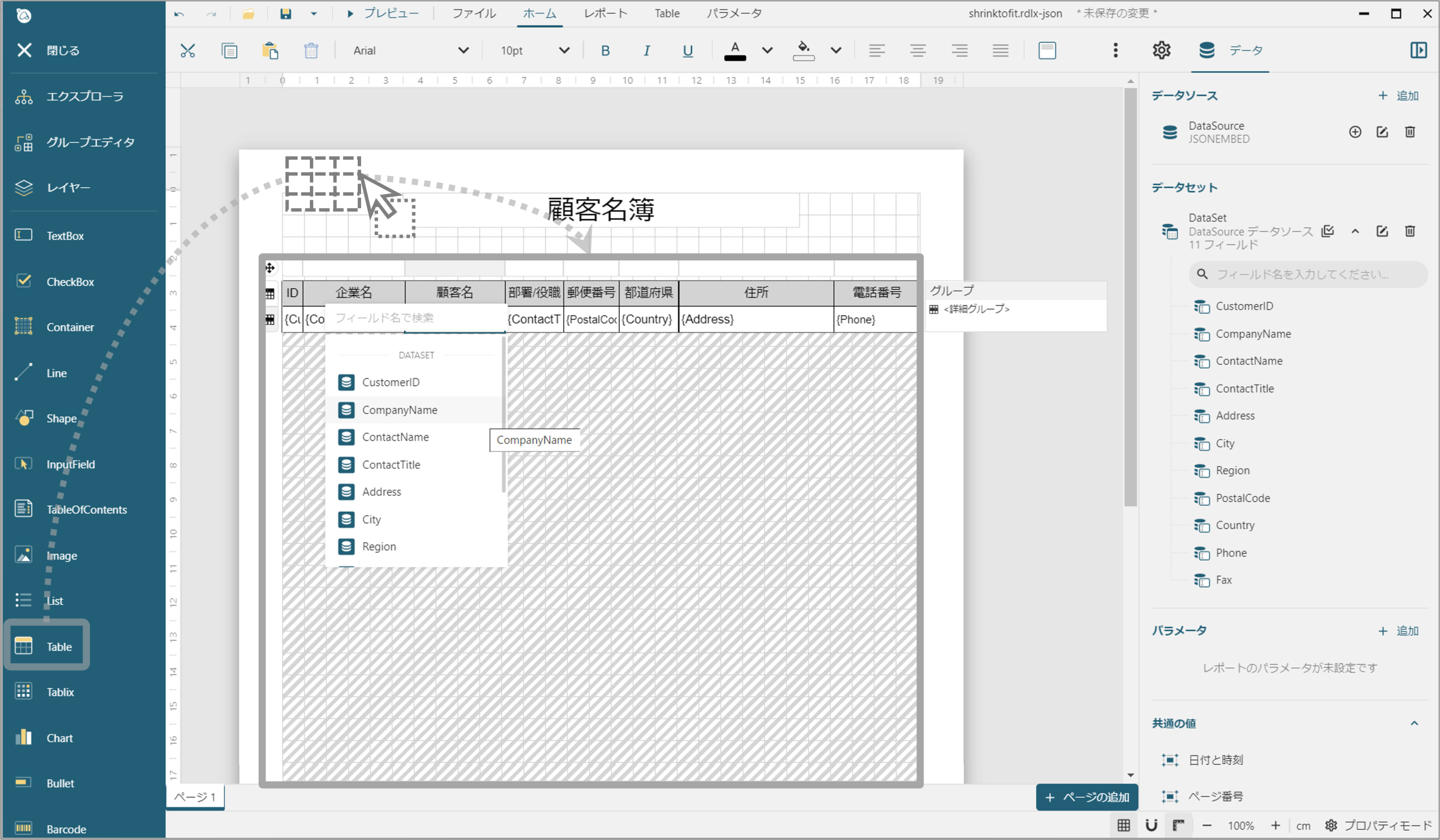Screen dimensions: 1440x840
Task: Delete the DataSet with trash icon
Action: (1410, 231)
